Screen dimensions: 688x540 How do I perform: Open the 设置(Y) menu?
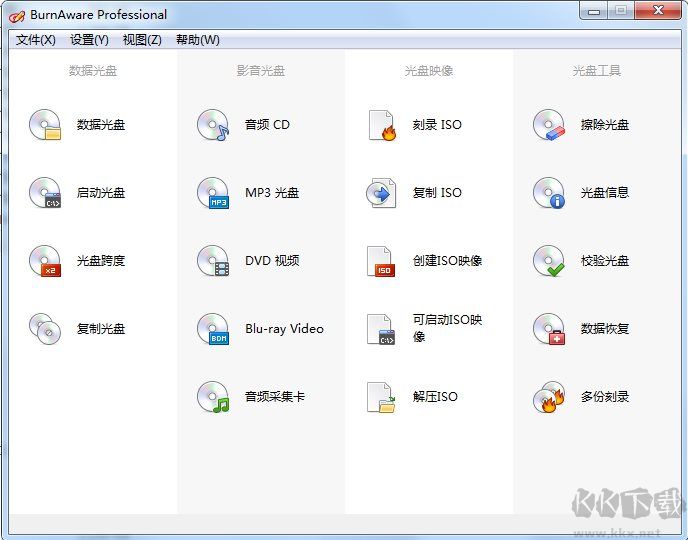pos(89,40)
